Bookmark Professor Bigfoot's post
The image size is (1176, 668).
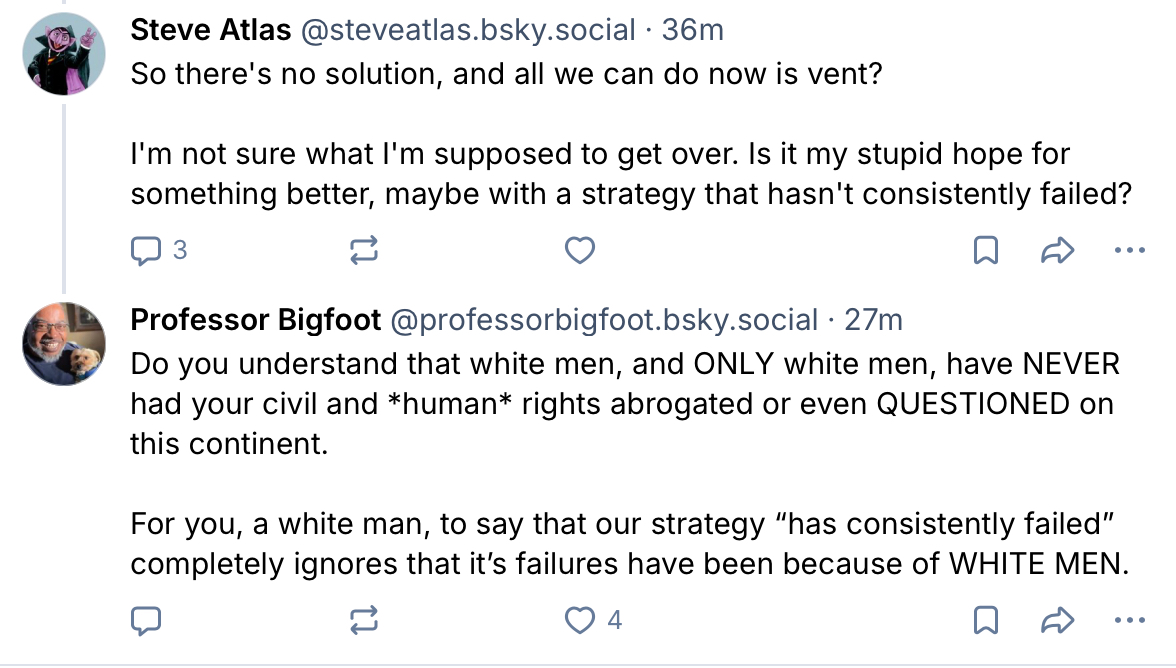tap(986, 621)
